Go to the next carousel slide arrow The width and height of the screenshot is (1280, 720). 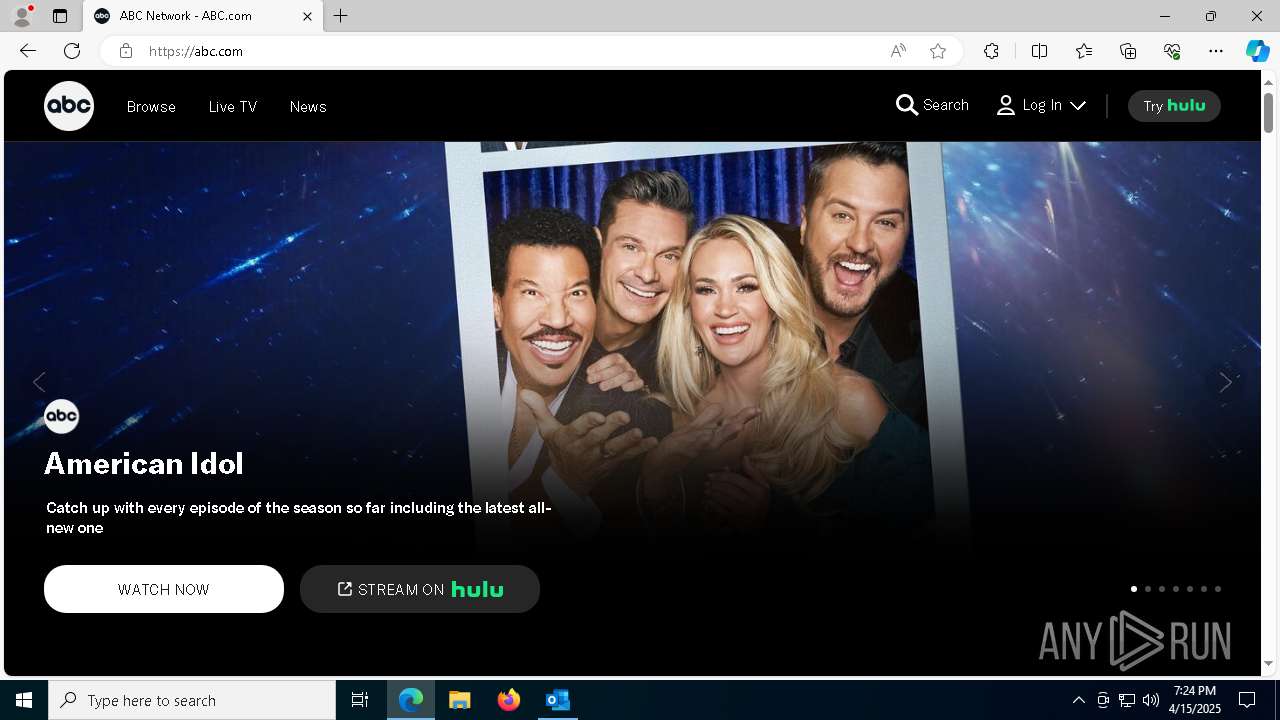[1225, 382]
